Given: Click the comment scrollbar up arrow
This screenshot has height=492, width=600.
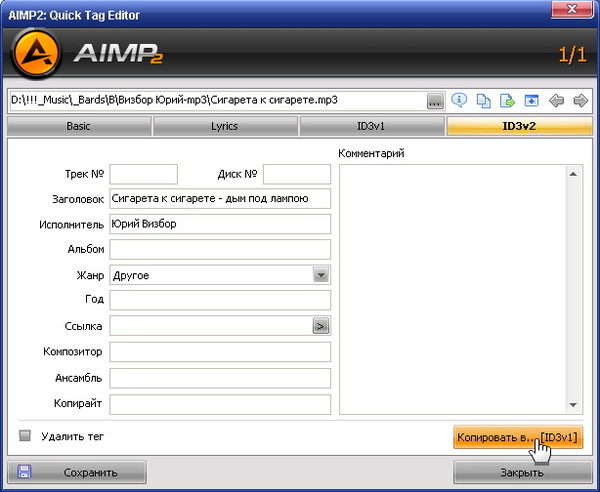Looking at the screenshot, I should 573,174.
